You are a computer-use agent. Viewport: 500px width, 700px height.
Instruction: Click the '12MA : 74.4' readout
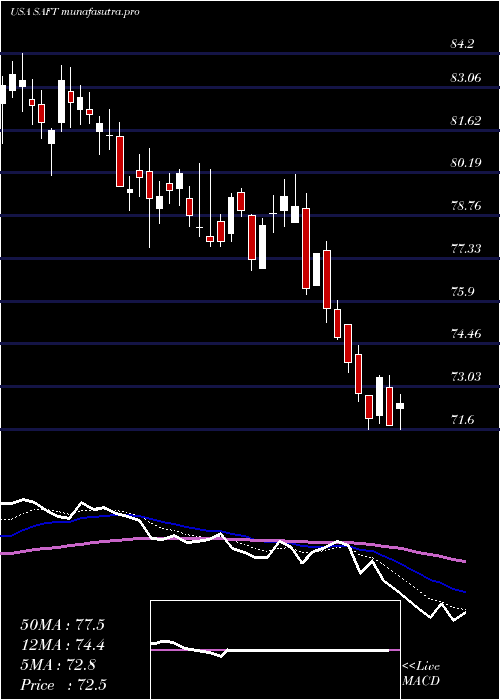click(x=62, y=645)
